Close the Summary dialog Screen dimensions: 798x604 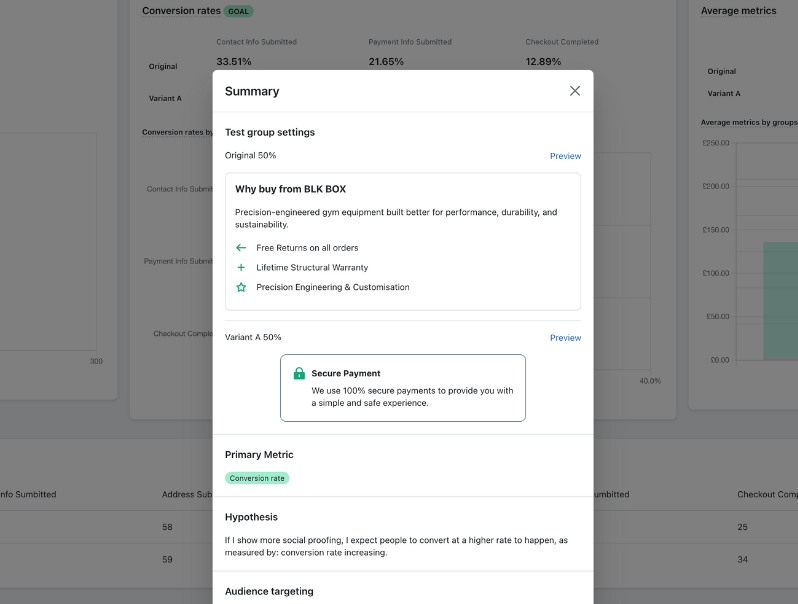coord(575,91)
